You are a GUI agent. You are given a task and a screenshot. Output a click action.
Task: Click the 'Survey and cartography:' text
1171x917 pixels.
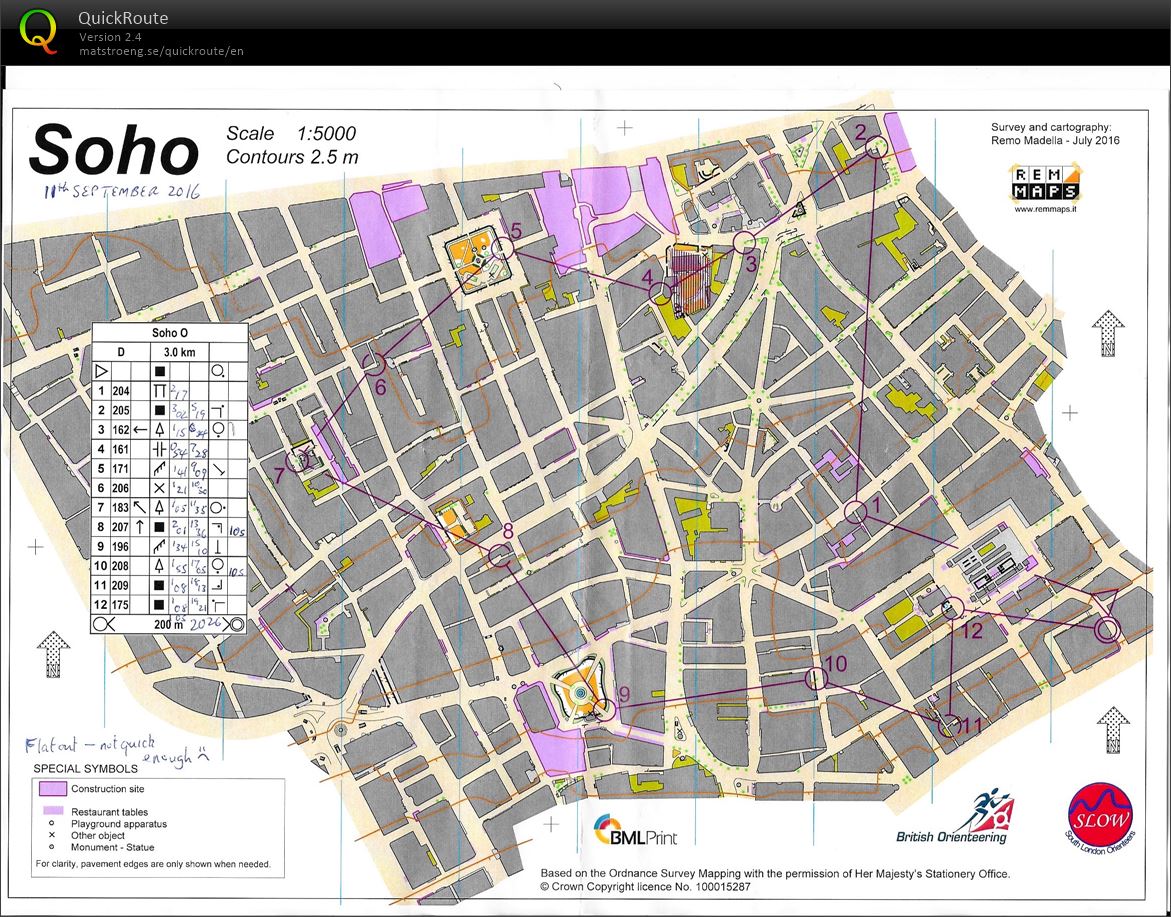click(1051, 128)
